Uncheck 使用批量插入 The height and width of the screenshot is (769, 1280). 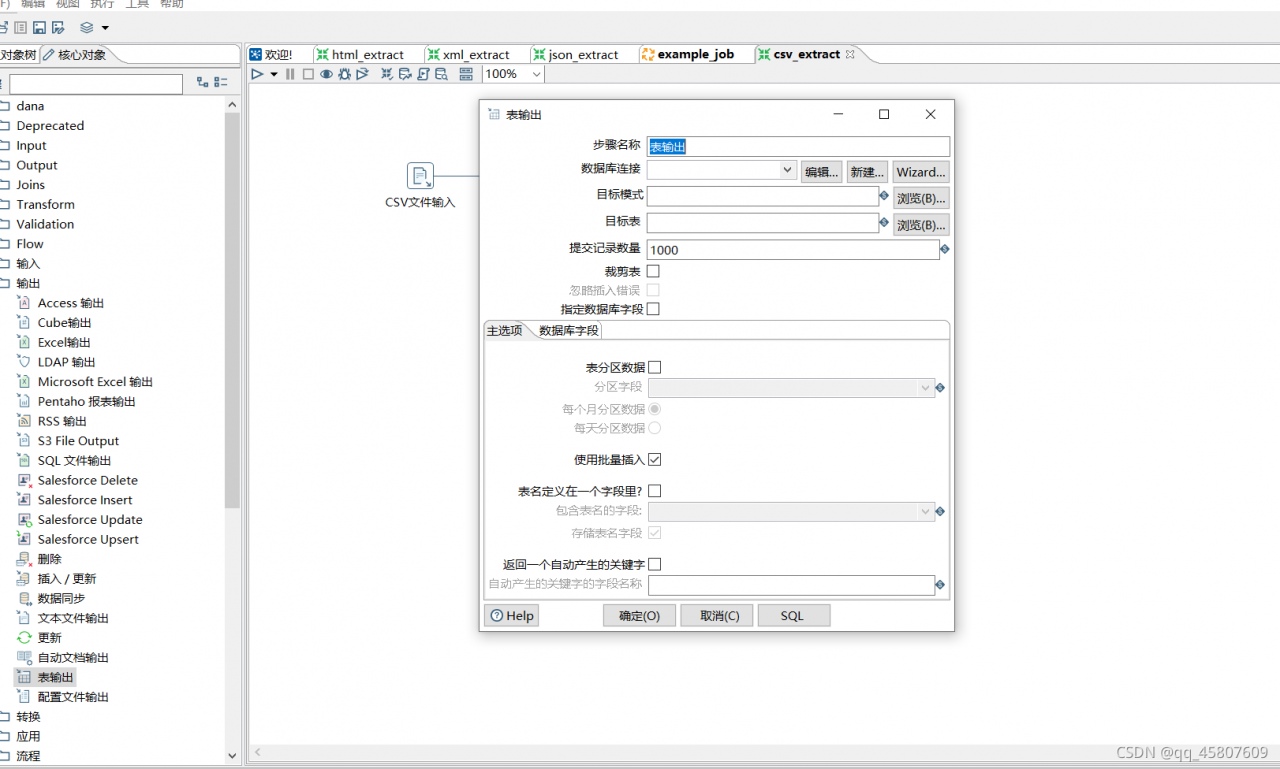pos(655,460)
